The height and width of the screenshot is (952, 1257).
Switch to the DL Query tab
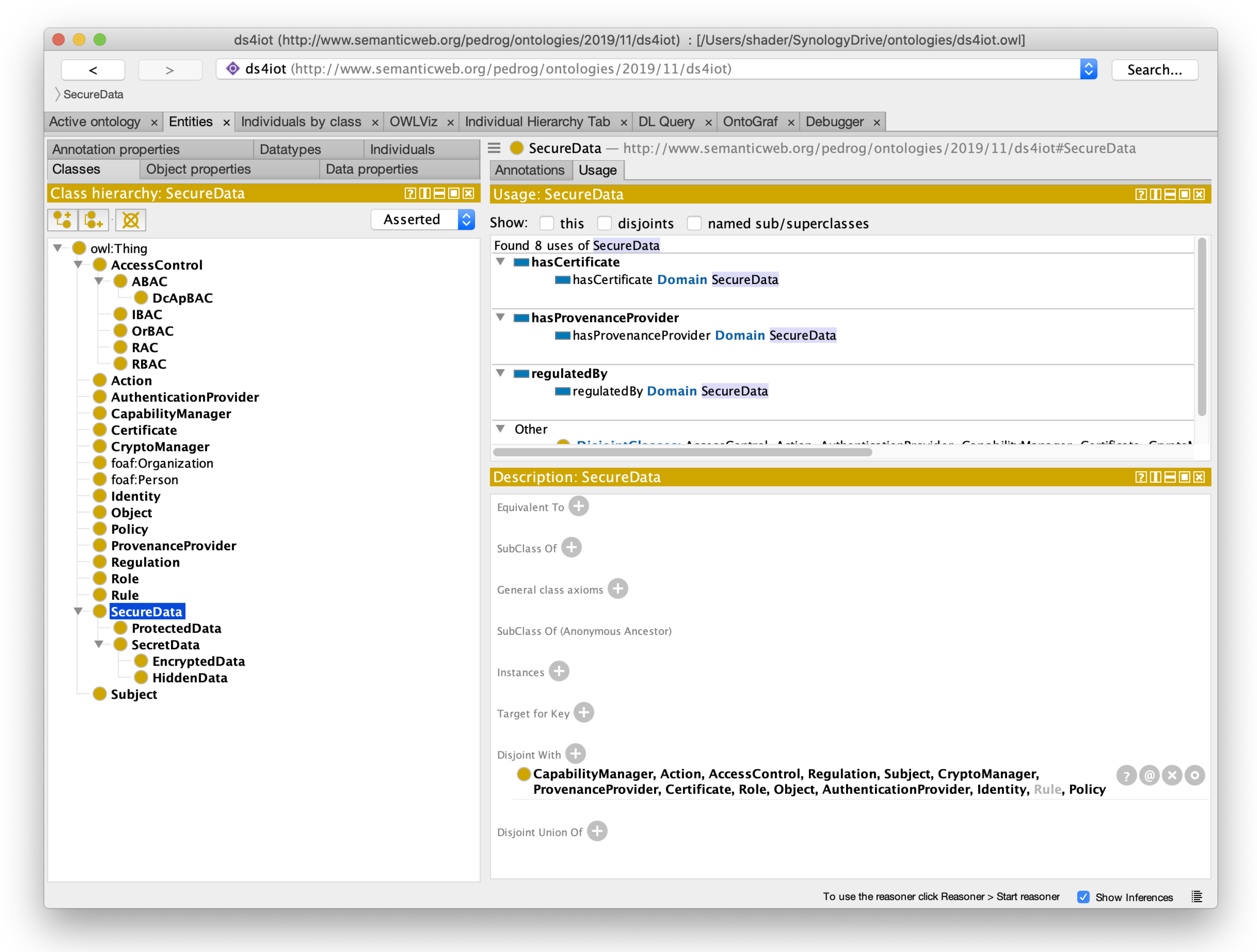point(666,122)
